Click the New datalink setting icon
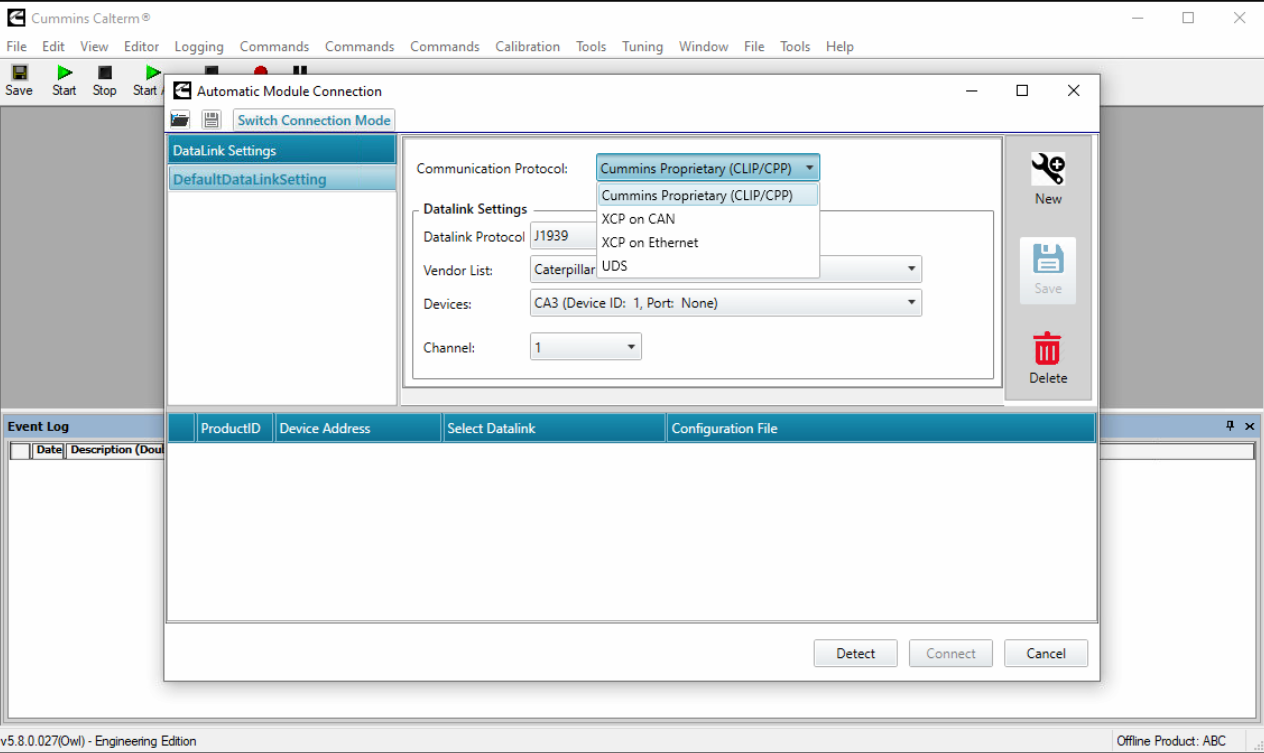This screenshot has height=753, width=1264. click(x=1048, y=180)
